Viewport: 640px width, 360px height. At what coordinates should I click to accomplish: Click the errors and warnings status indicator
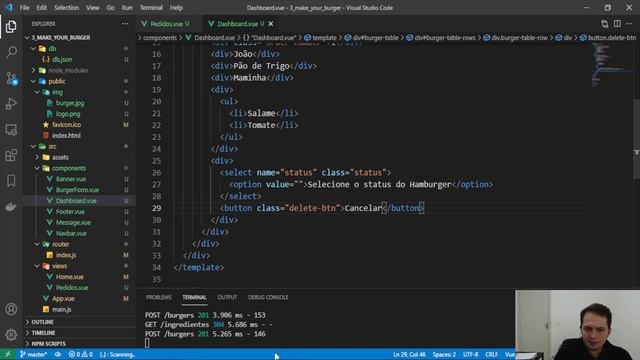point(80,354)
